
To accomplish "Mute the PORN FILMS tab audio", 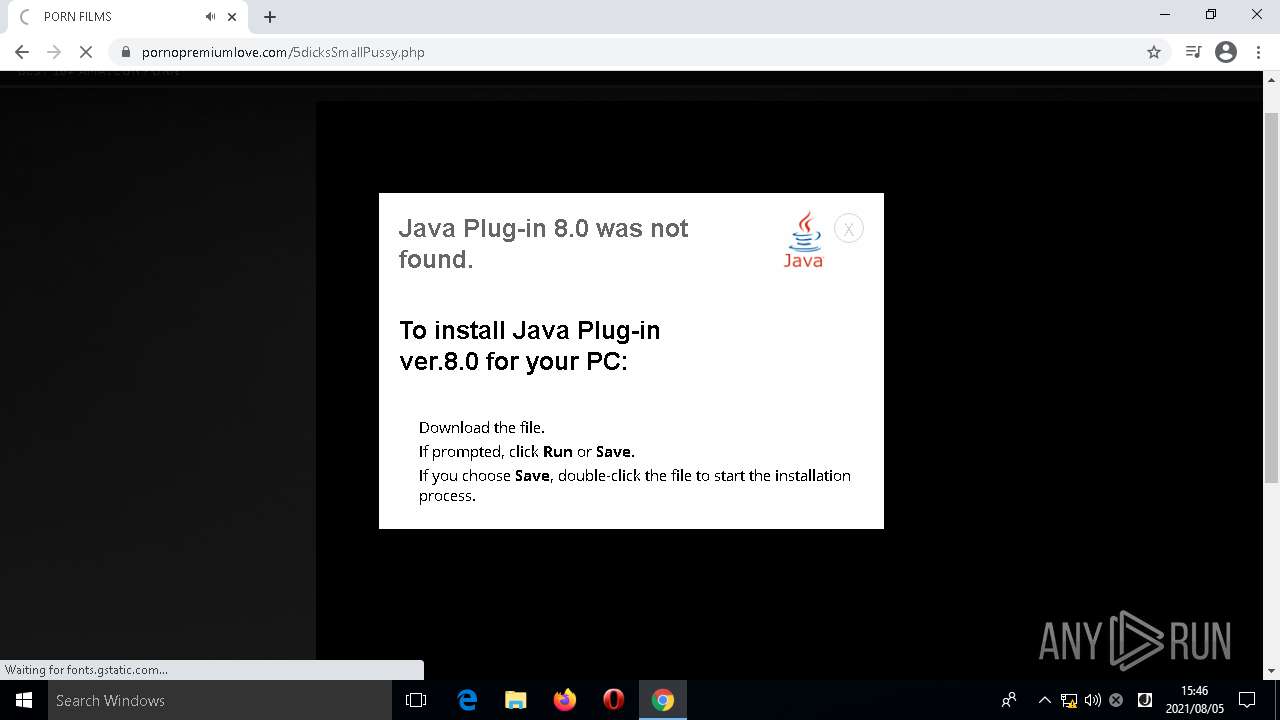I will [210, 16].
